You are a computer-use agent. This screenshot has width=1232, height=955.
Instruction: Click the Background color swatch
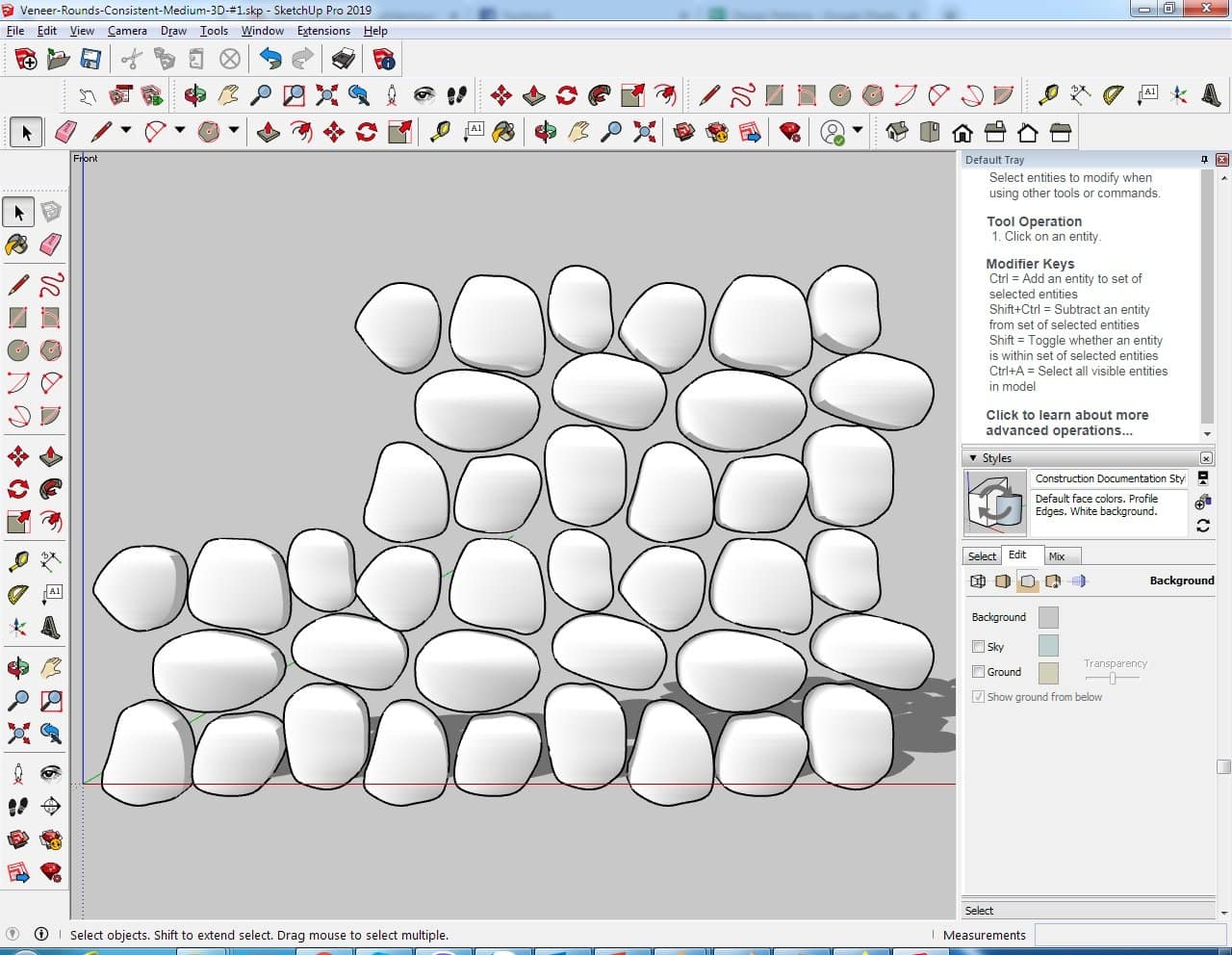[1048, 617]
